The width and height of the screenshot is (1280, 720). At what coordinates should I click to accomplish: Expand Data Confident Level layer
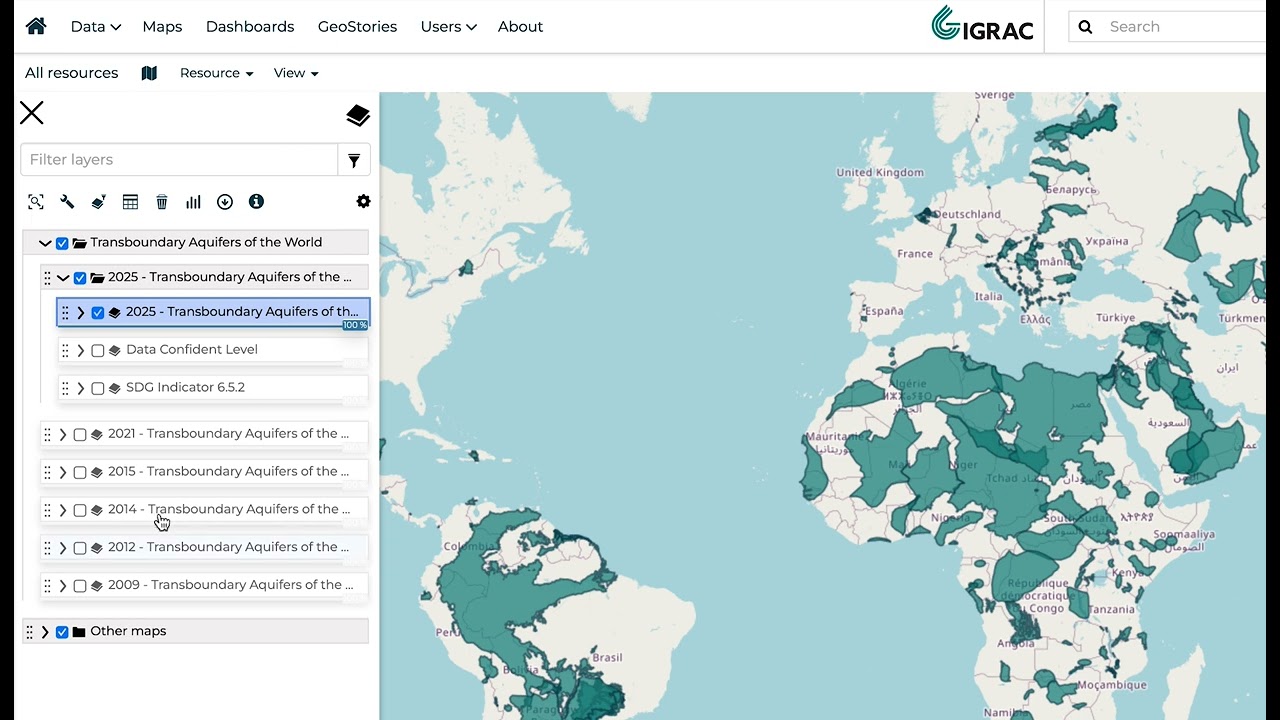pos(81,351)
